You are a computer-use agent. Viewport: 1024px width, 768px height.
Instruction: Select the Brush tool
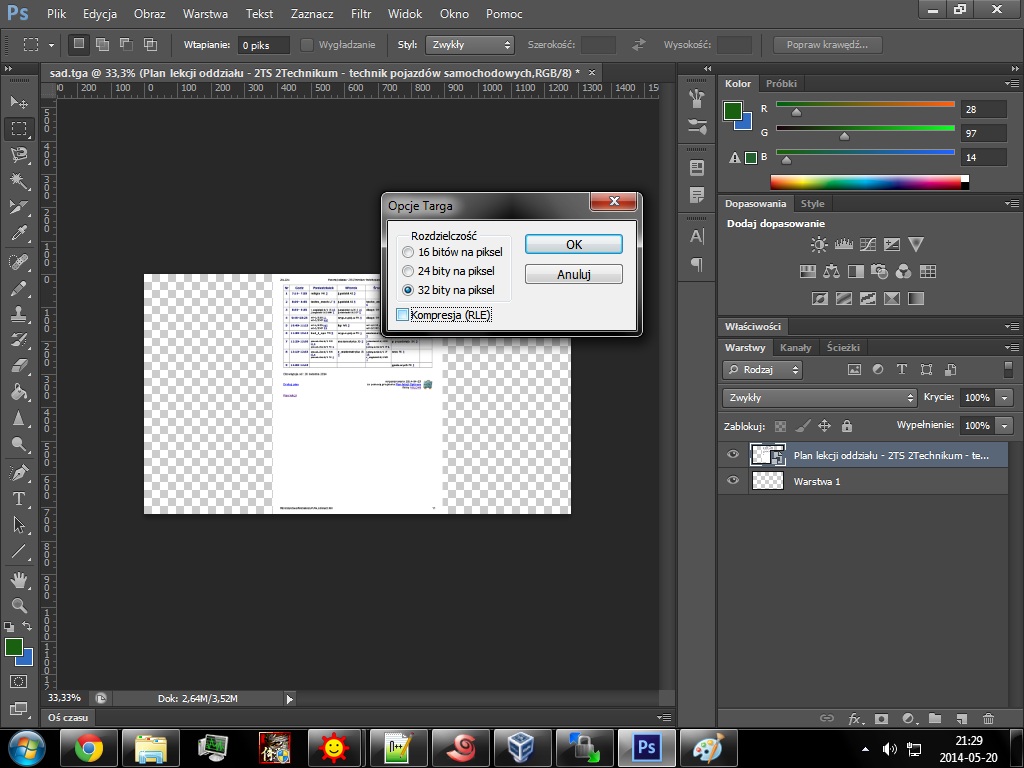tap(19, 288)
